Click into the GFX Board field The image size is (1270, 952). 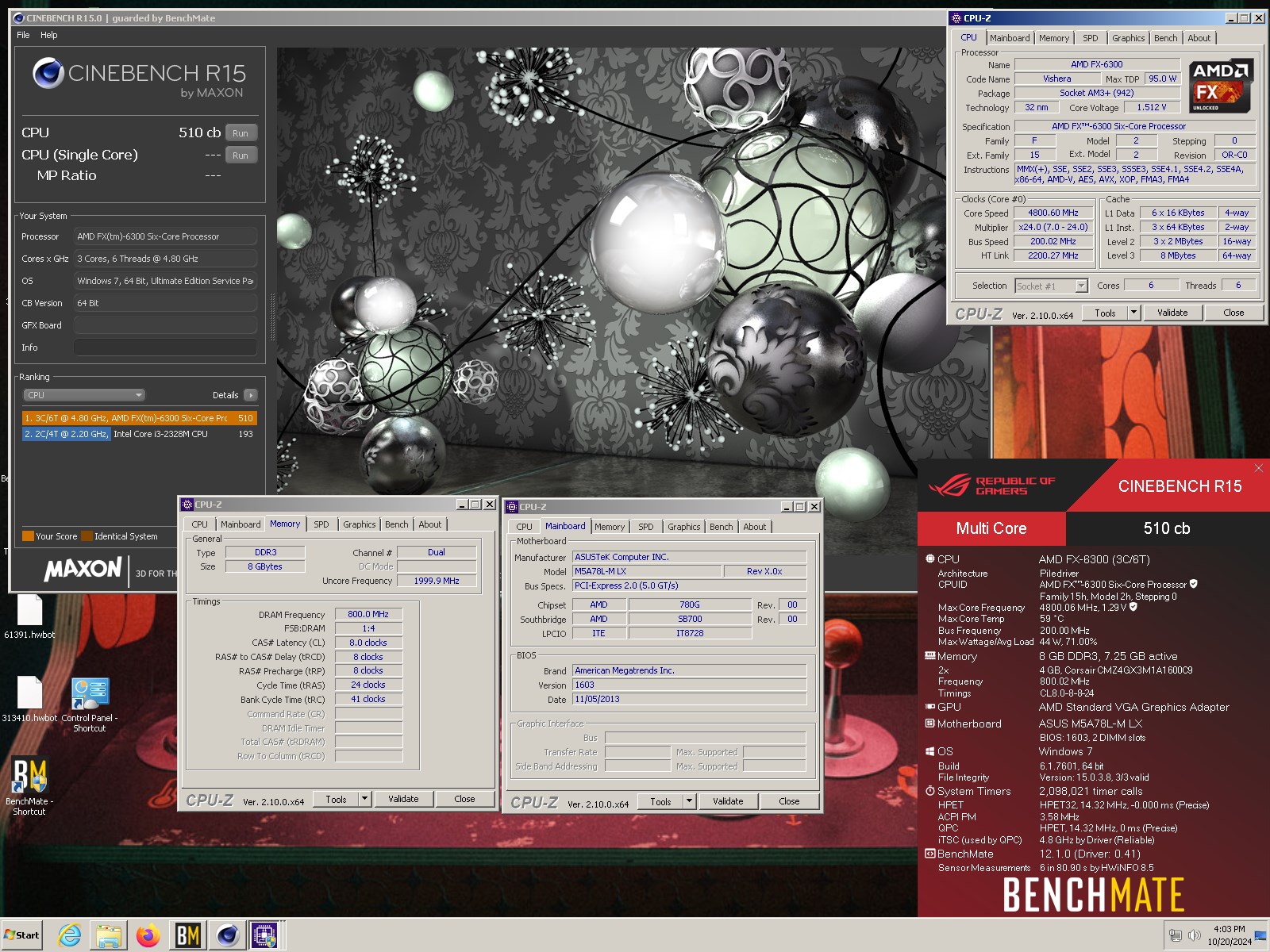click(x=165, y=325)
